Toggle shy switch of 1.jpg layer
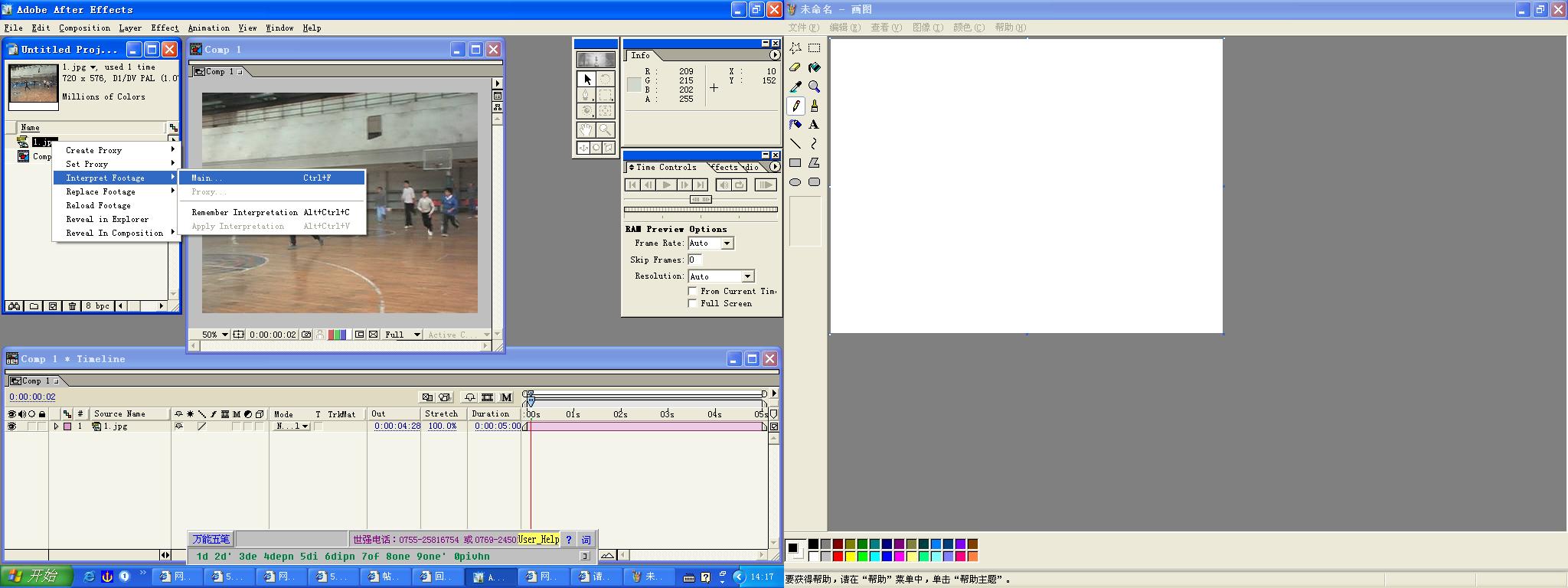 178,426
